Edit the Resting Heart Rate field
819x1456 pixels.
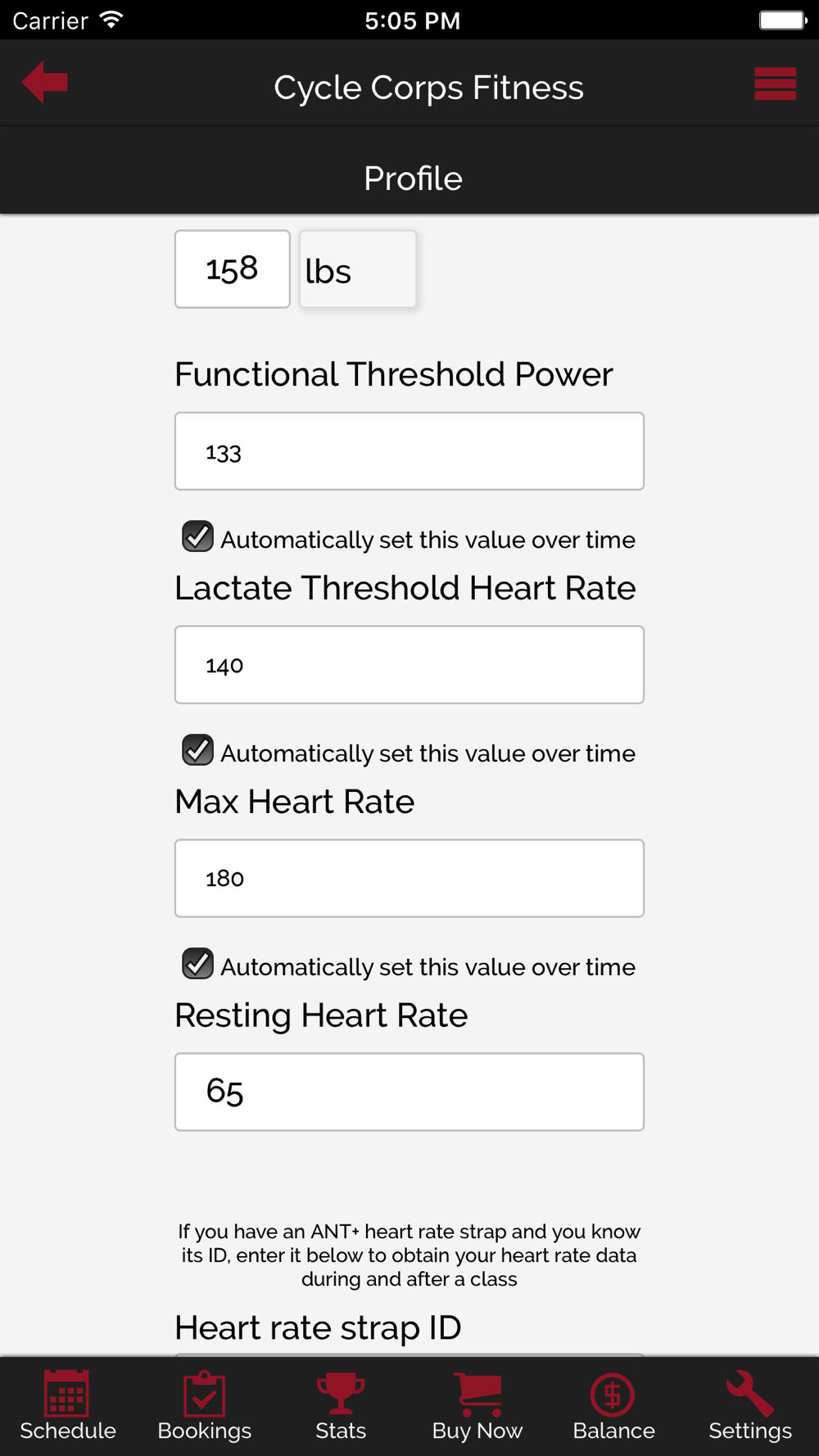pos(409,1092)
